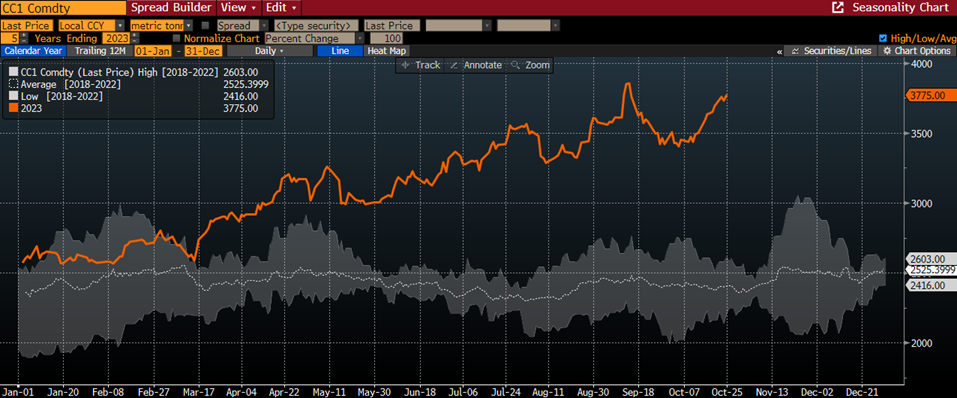Open Spread Builder
Image resolution: width=957 pixels, height=398 pixels.
[x=171, y=7]
